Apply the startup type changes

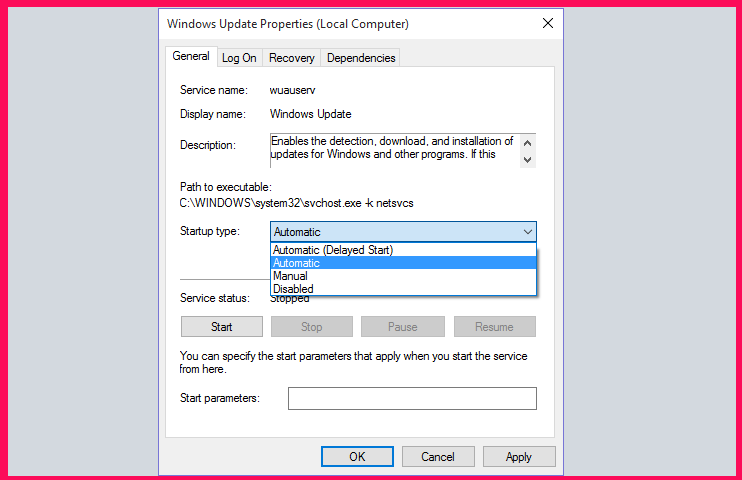click(x=519, y=457)
